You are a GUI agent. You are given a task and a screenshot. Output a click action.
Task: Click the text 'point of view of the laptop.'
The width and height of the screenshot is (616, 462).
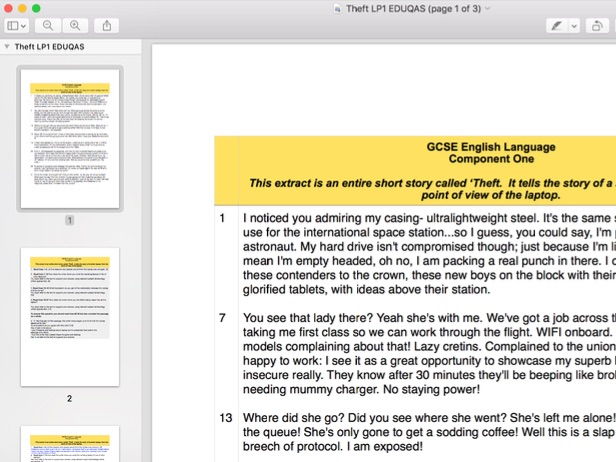(491, 195)
